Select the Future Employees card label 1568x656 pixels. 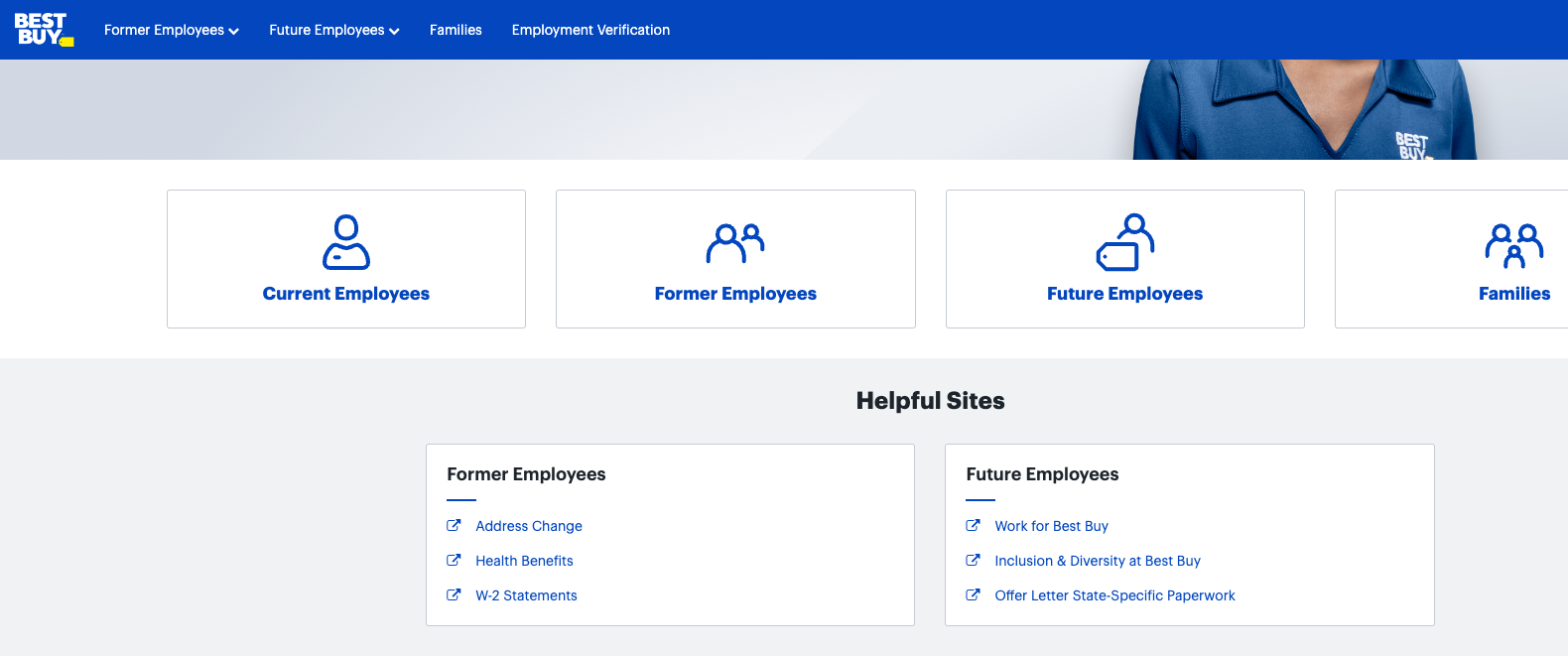(x=1124, y=294)
